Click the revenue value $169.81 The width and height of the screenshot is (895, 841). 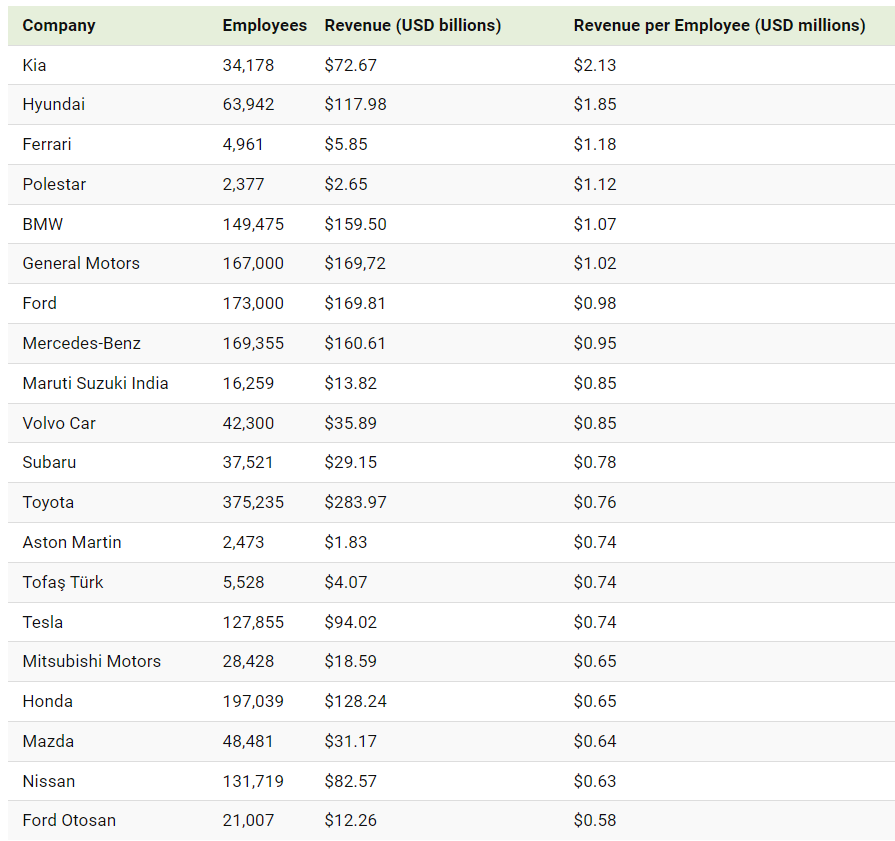(355, 303)
